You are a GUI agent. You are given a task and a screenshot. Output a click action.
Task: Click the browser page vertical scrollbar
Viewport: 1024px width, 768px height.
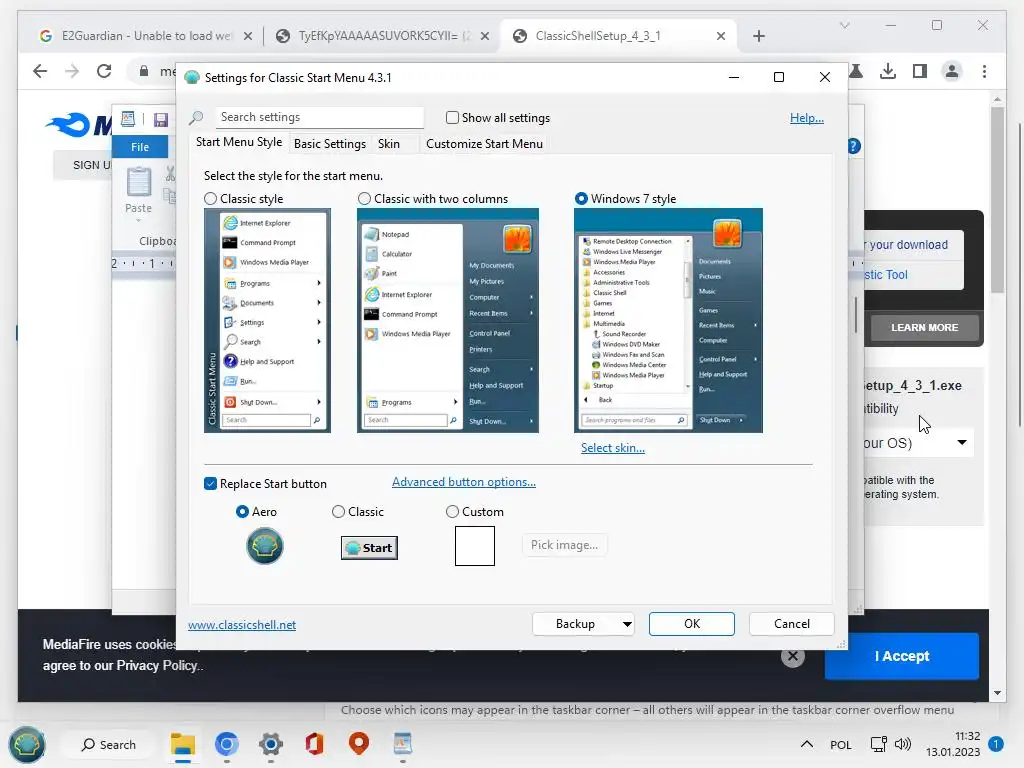click(x=997, y=200)
